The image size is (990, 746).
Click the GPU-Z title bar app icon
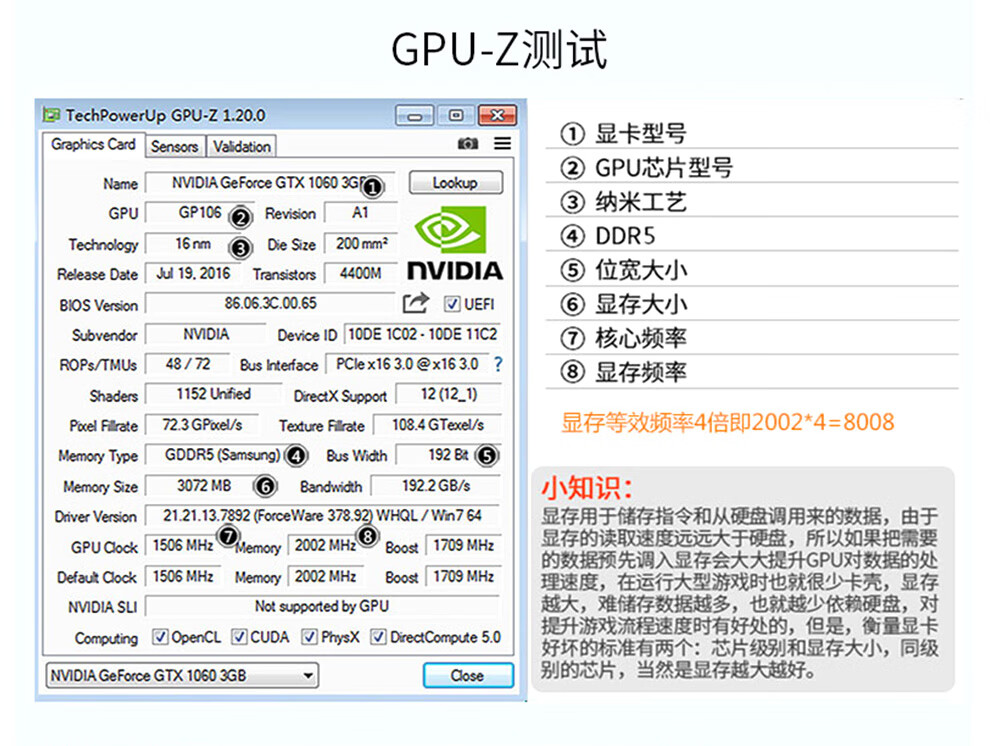[51, 115]
